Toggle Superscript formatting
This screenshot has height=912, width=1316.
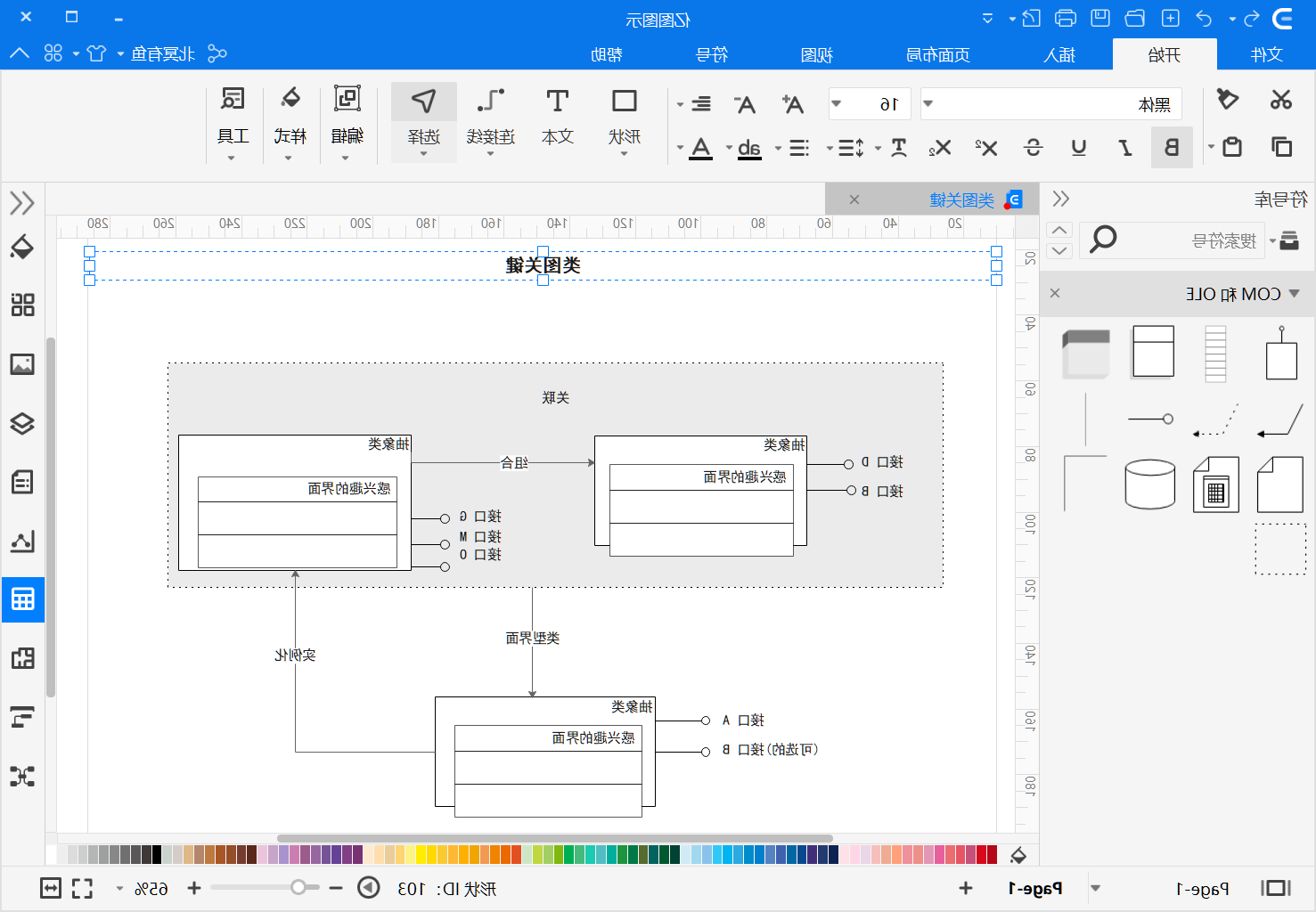tap(985, 148)
